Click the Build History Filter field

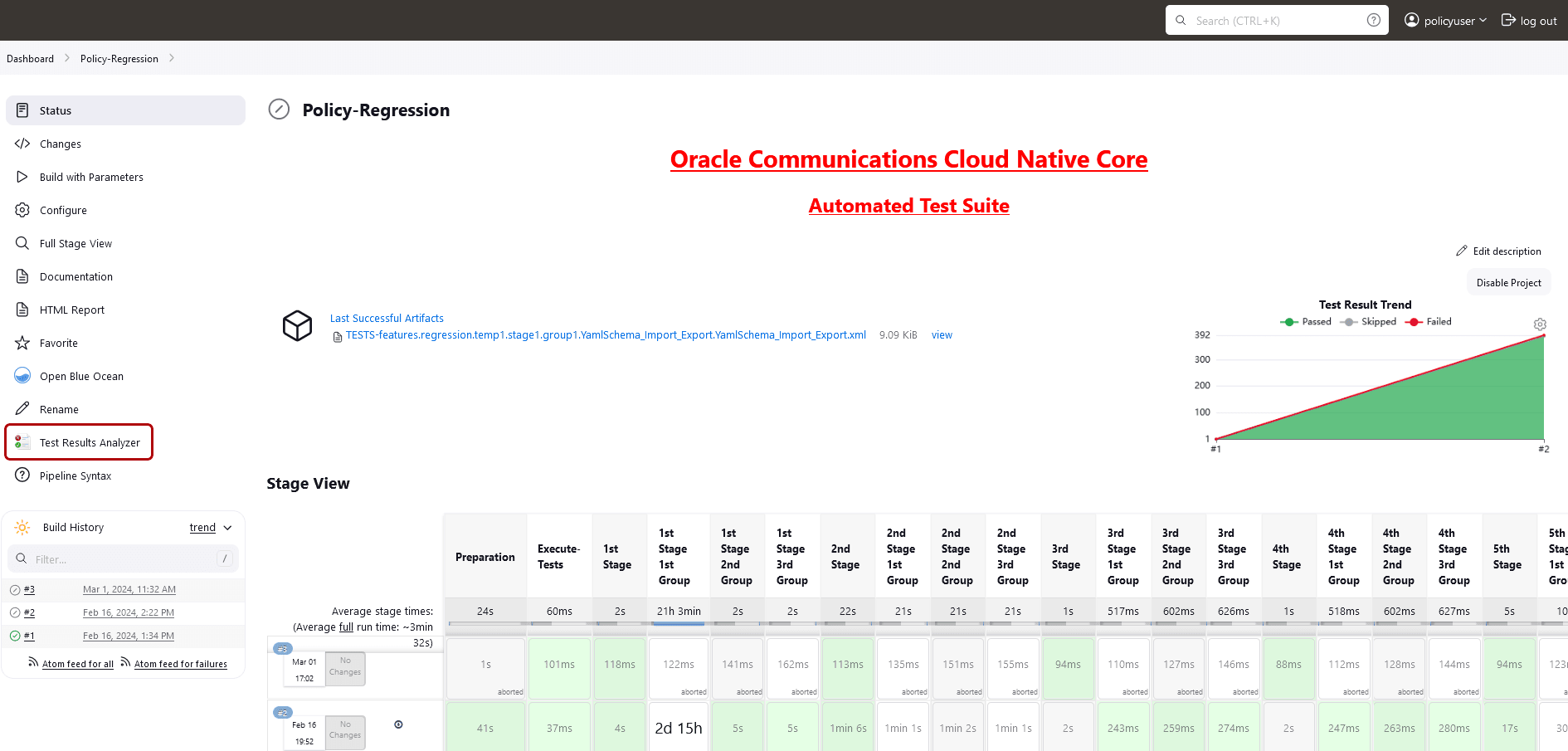point(124,559)
